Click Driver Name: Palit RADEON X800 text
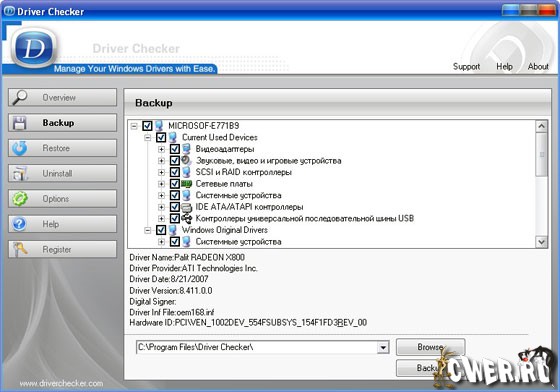 click(x=187, y=257)
